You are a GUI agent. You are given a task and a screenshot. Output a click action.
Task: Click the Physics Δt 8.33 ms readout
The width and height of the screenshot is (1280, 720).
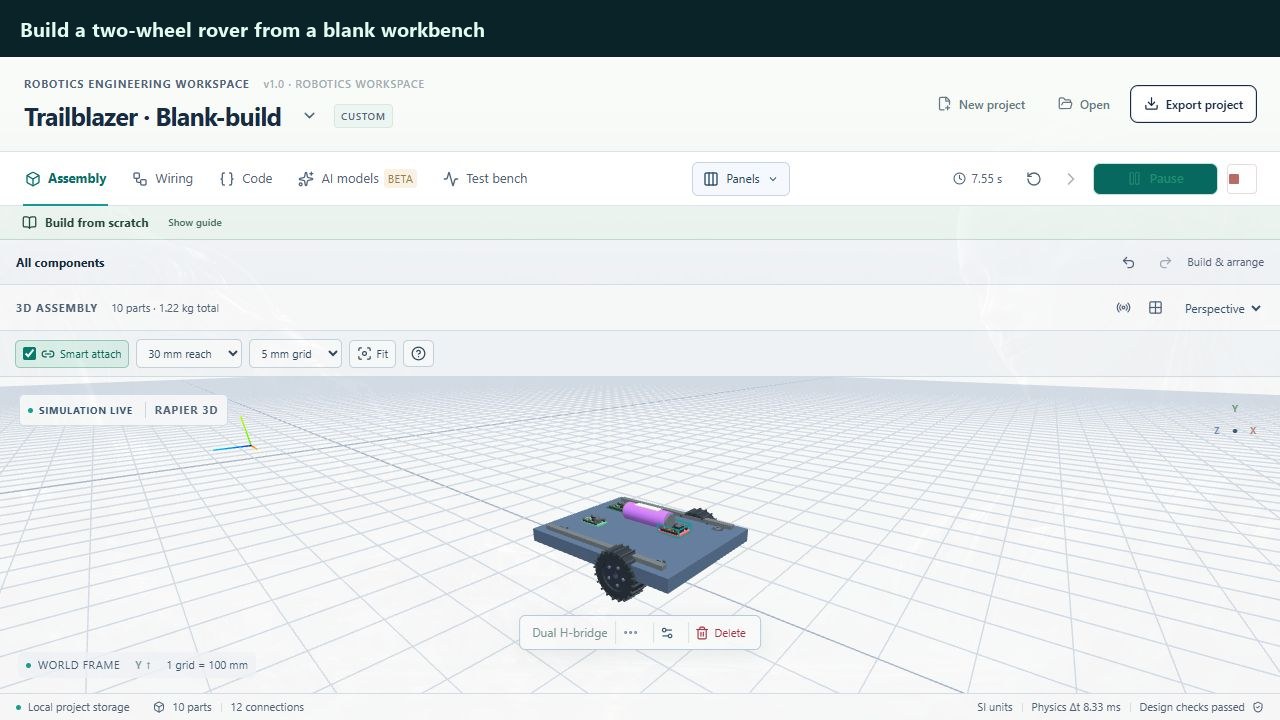tap(1076, 707)
